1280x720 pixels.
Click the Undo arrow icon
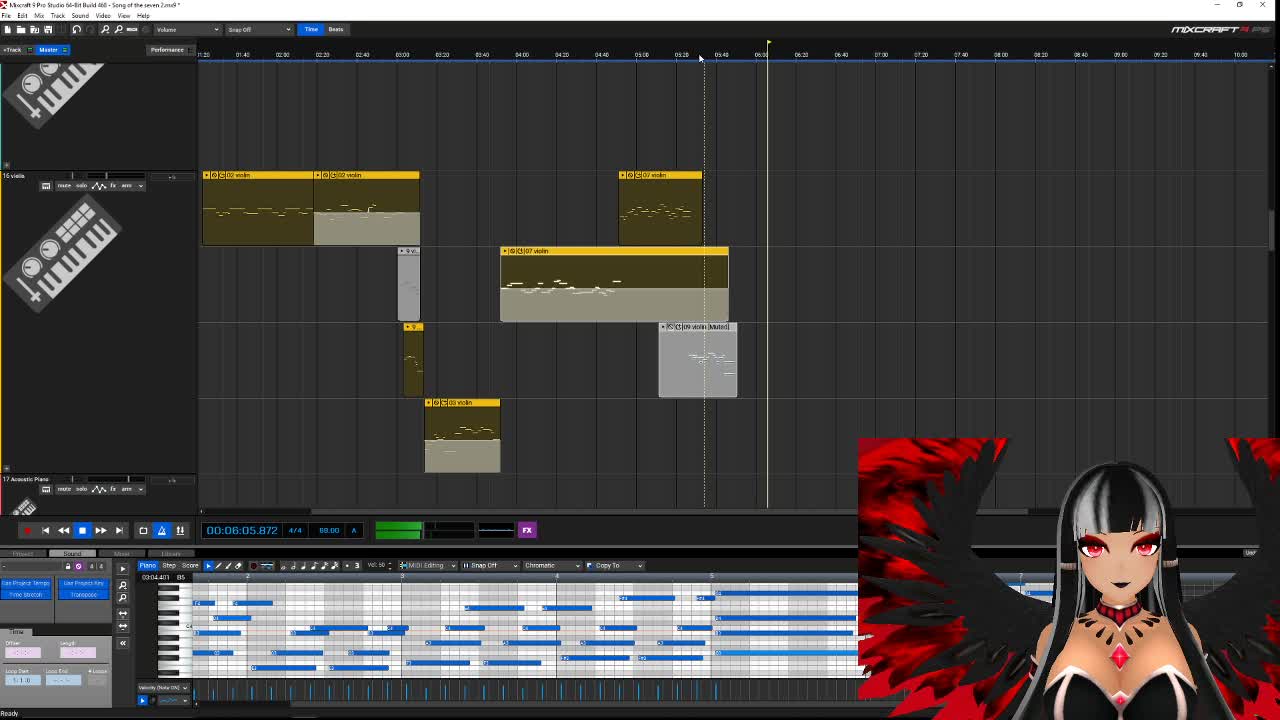[x=76, y=29]
